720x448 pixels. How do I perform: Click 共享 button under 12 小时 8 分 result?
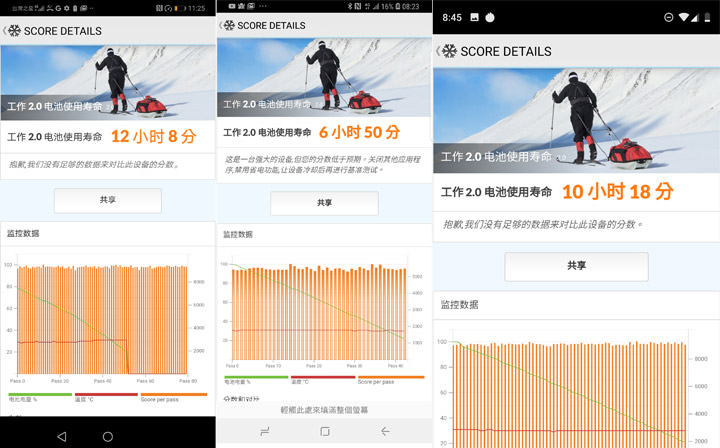[108, 200]
